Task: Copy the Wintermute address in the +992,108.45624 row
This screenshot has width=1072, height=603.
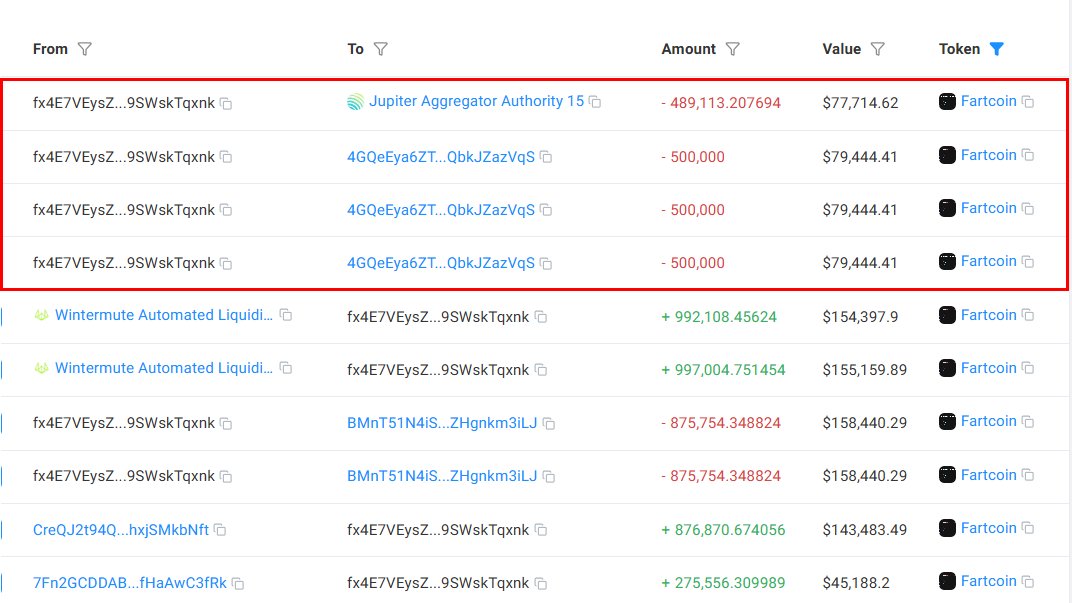Action: click(286, 315)
